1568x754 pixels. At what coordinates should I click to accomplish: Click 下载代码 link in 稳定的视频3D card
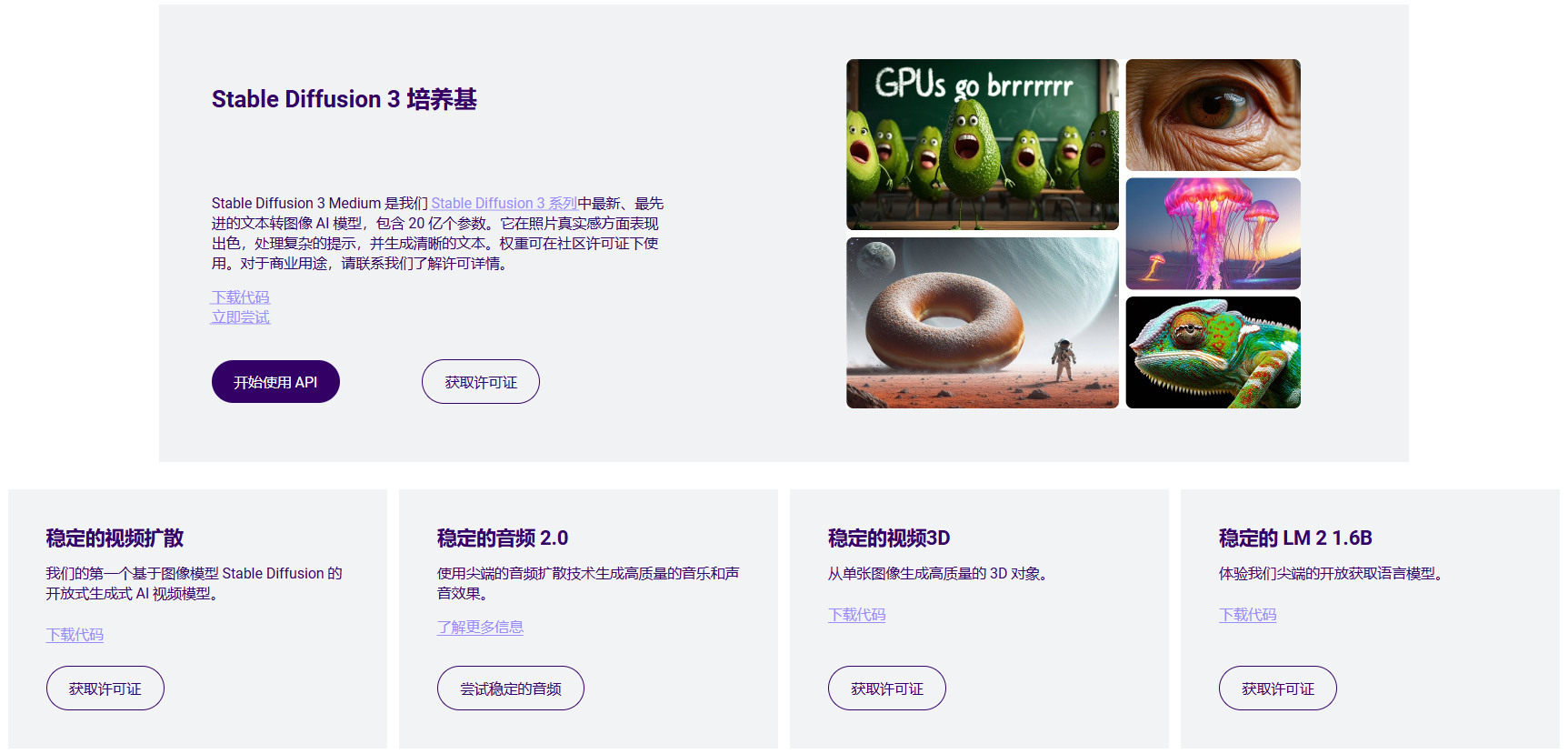pyautogui.click(x=856, y=616)
